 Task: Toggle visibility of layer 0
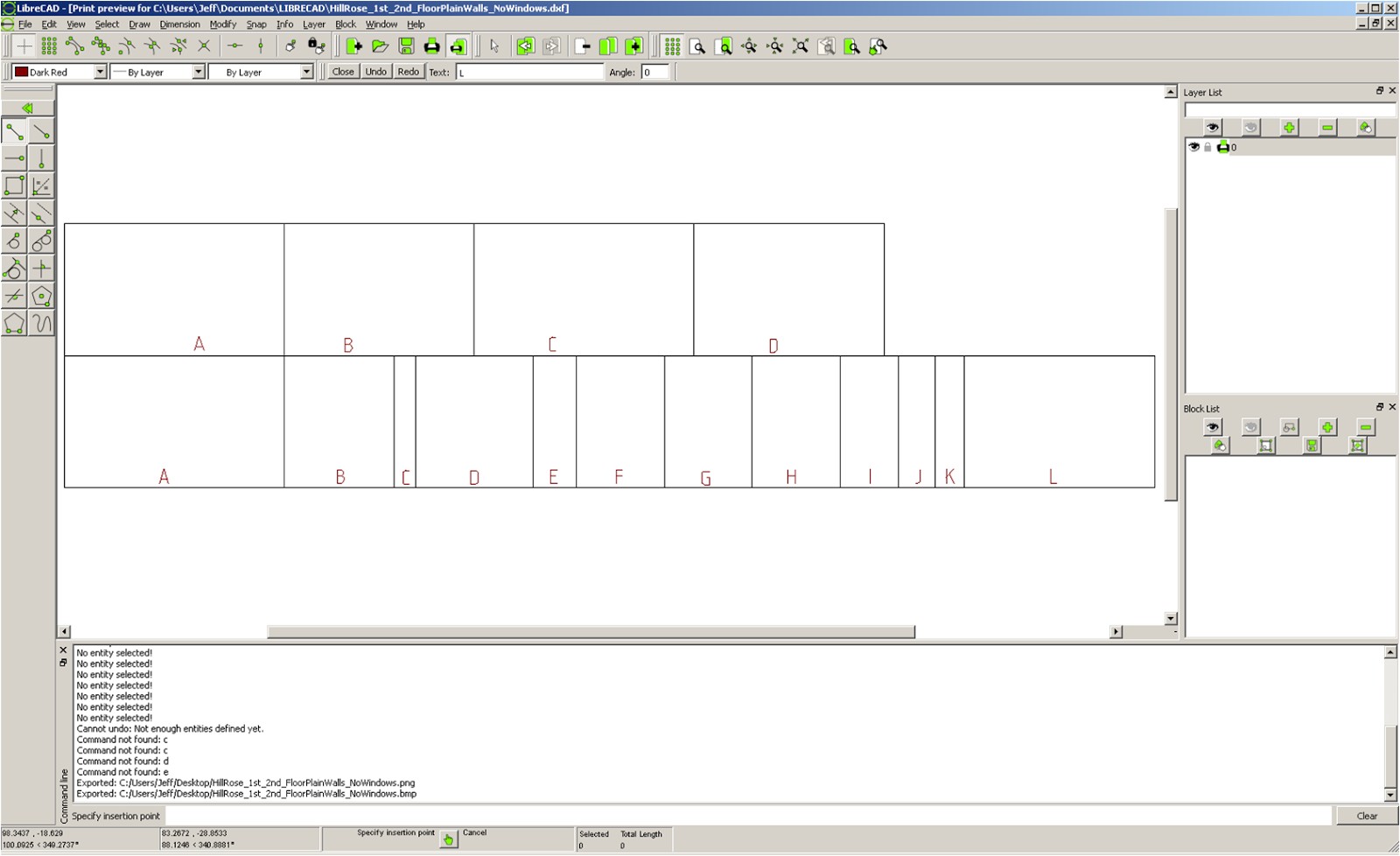[1193, 147]
